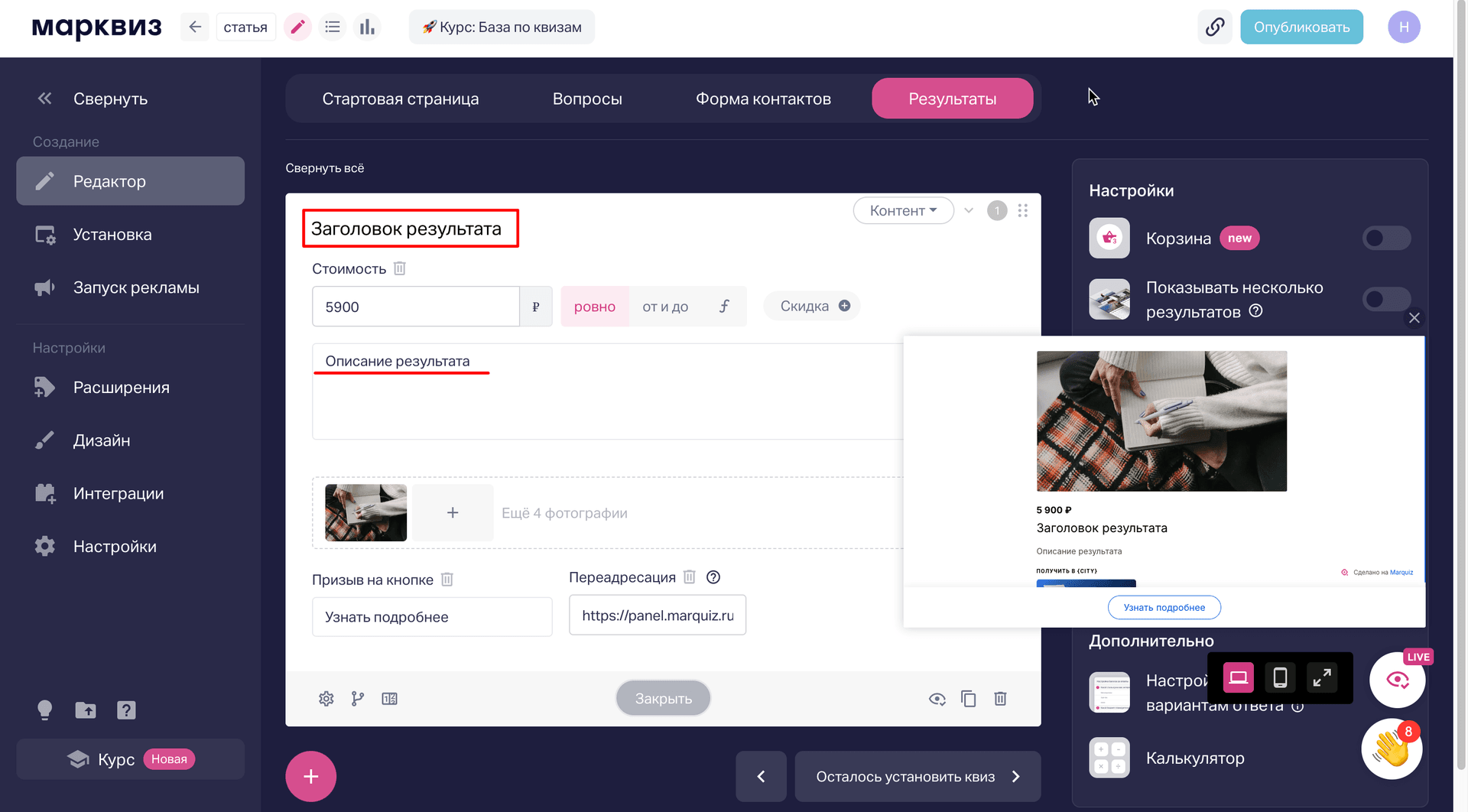Viewport: 1468px width, 812px height.
Task: Open the user avatar H
Action: 1404,27
